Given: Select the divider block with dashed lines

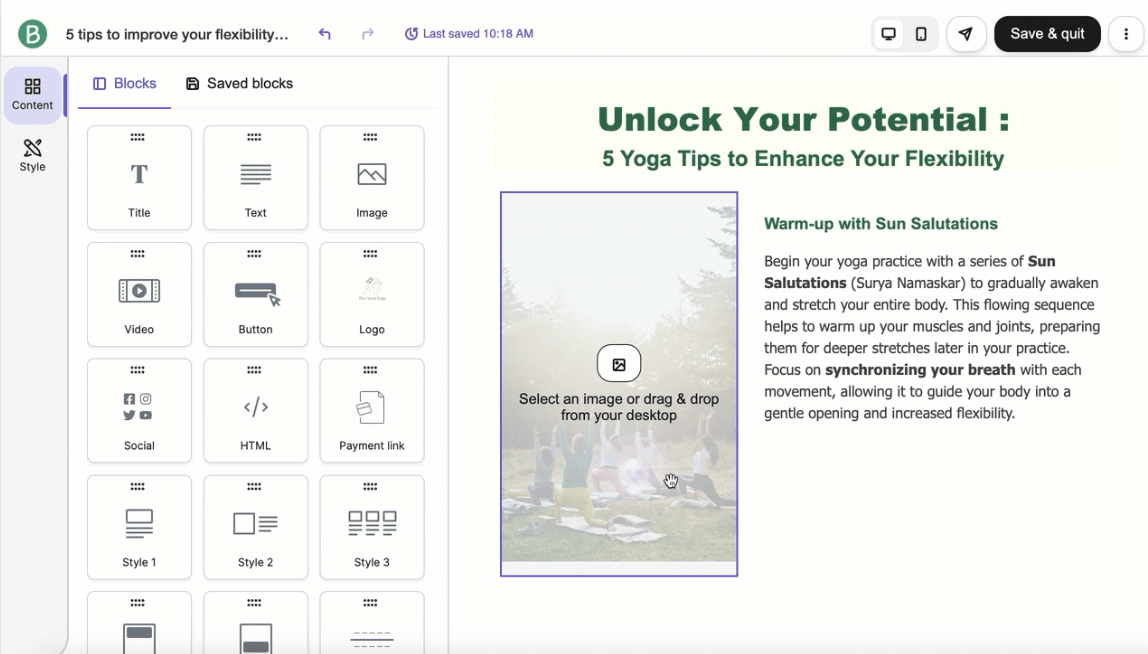Looking at the screenshot, I should (x=372, y=623).
